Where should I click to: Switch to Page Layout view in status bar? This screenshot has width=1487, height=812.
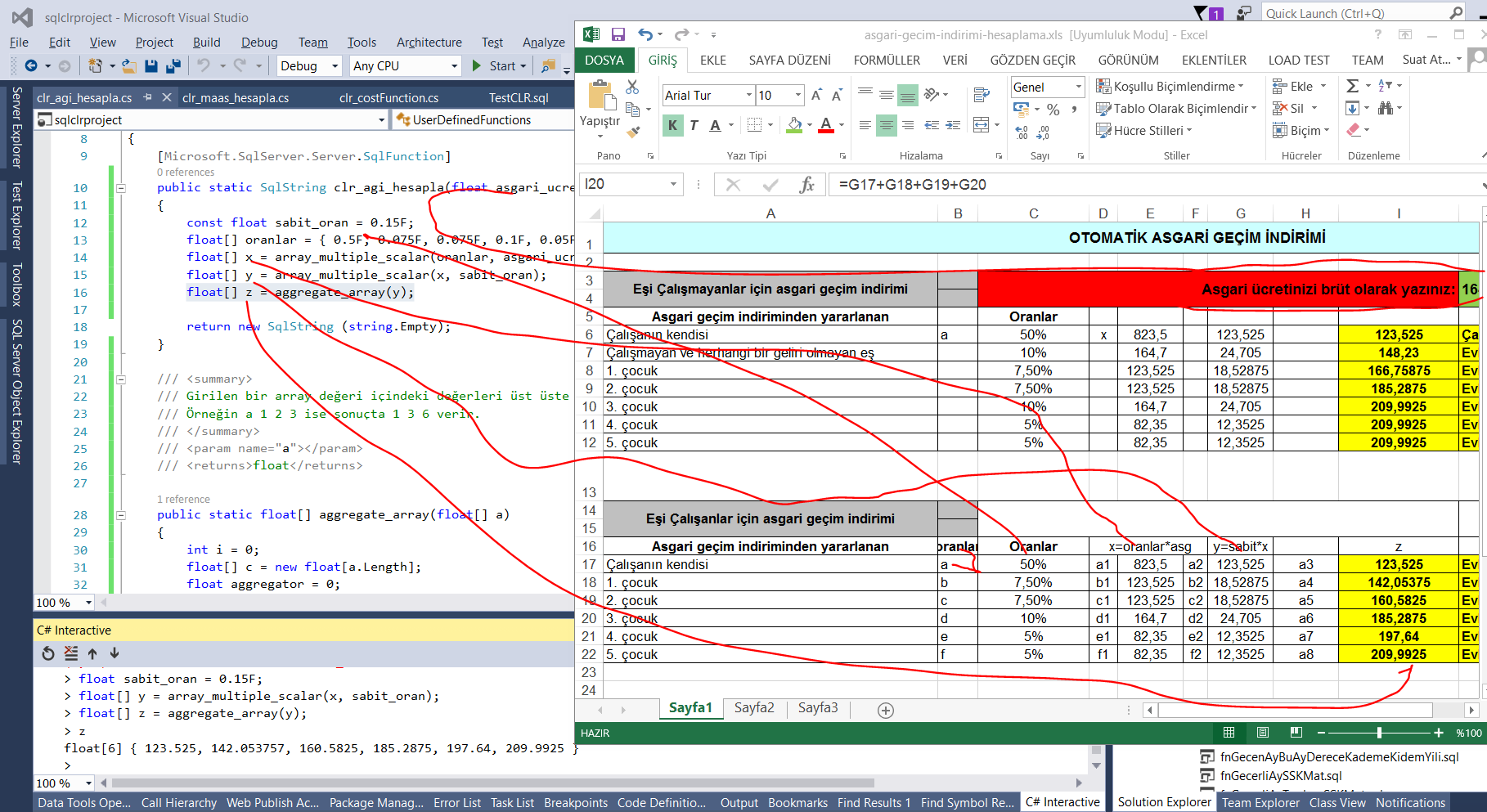[x=1263, y=733]
